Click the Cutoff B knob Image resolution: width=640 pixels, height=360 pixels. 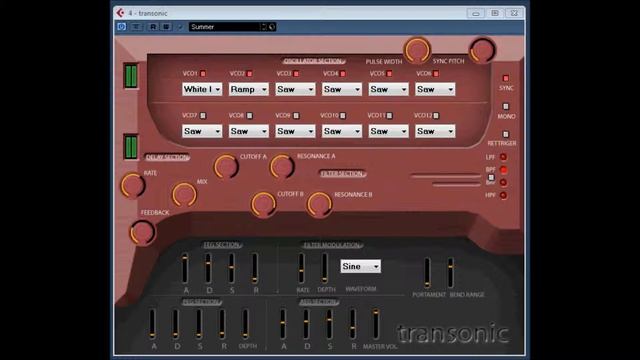(263, 204)
